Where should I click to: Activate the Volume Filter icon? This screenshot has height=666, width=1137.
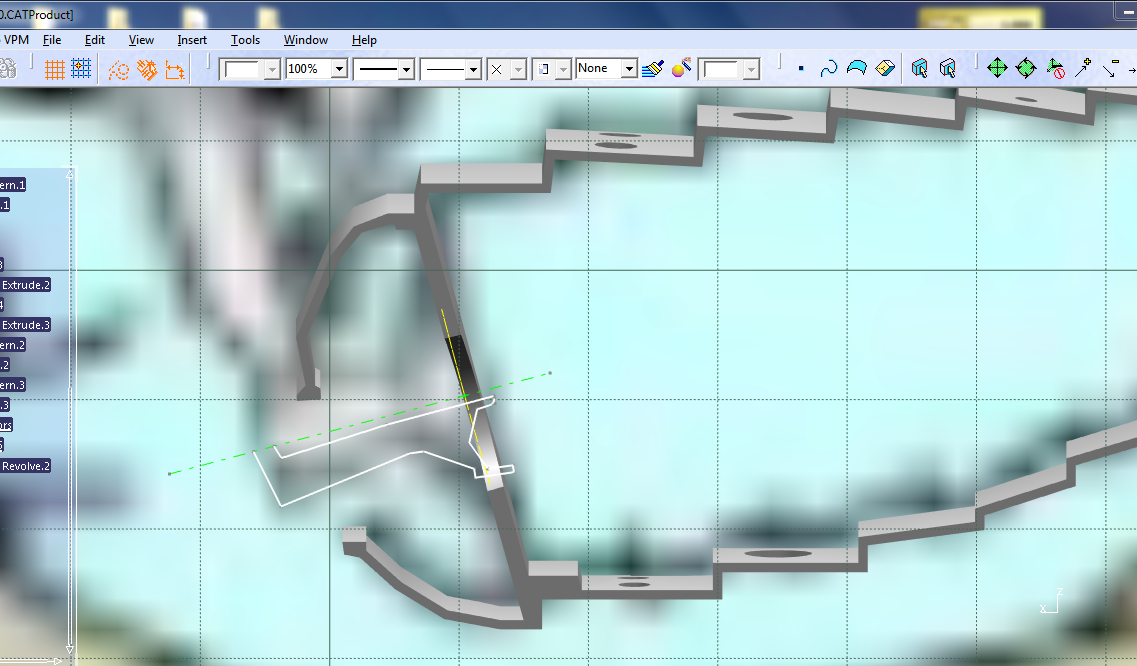tap(885, 69)
